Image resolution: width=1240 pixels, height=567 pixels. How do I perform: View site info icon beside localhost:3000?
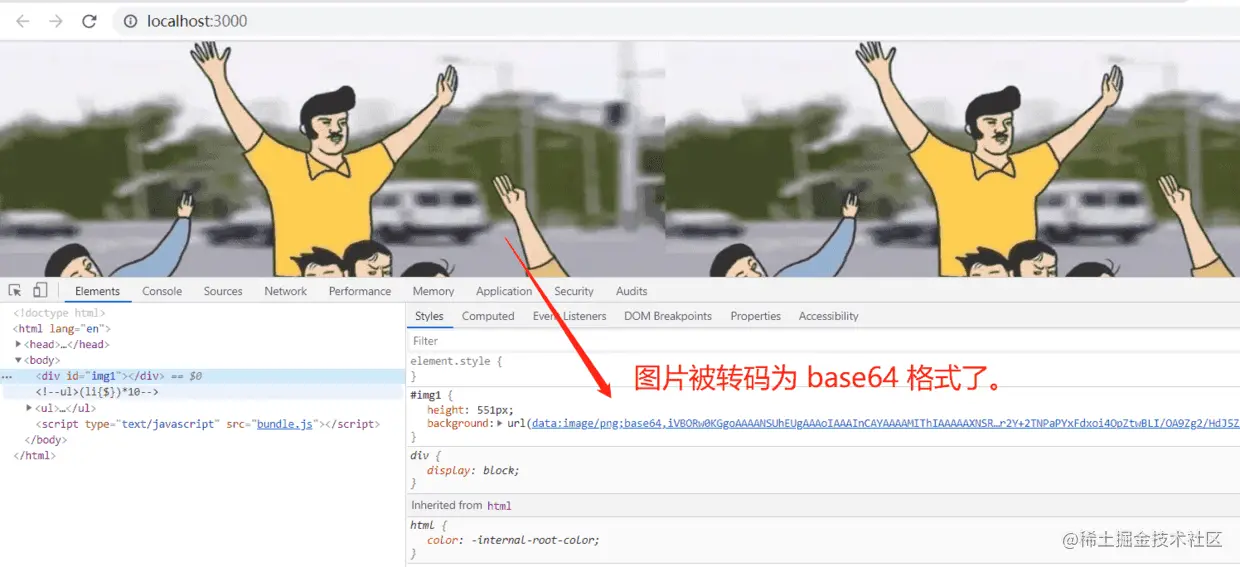[x=130, y=21]
